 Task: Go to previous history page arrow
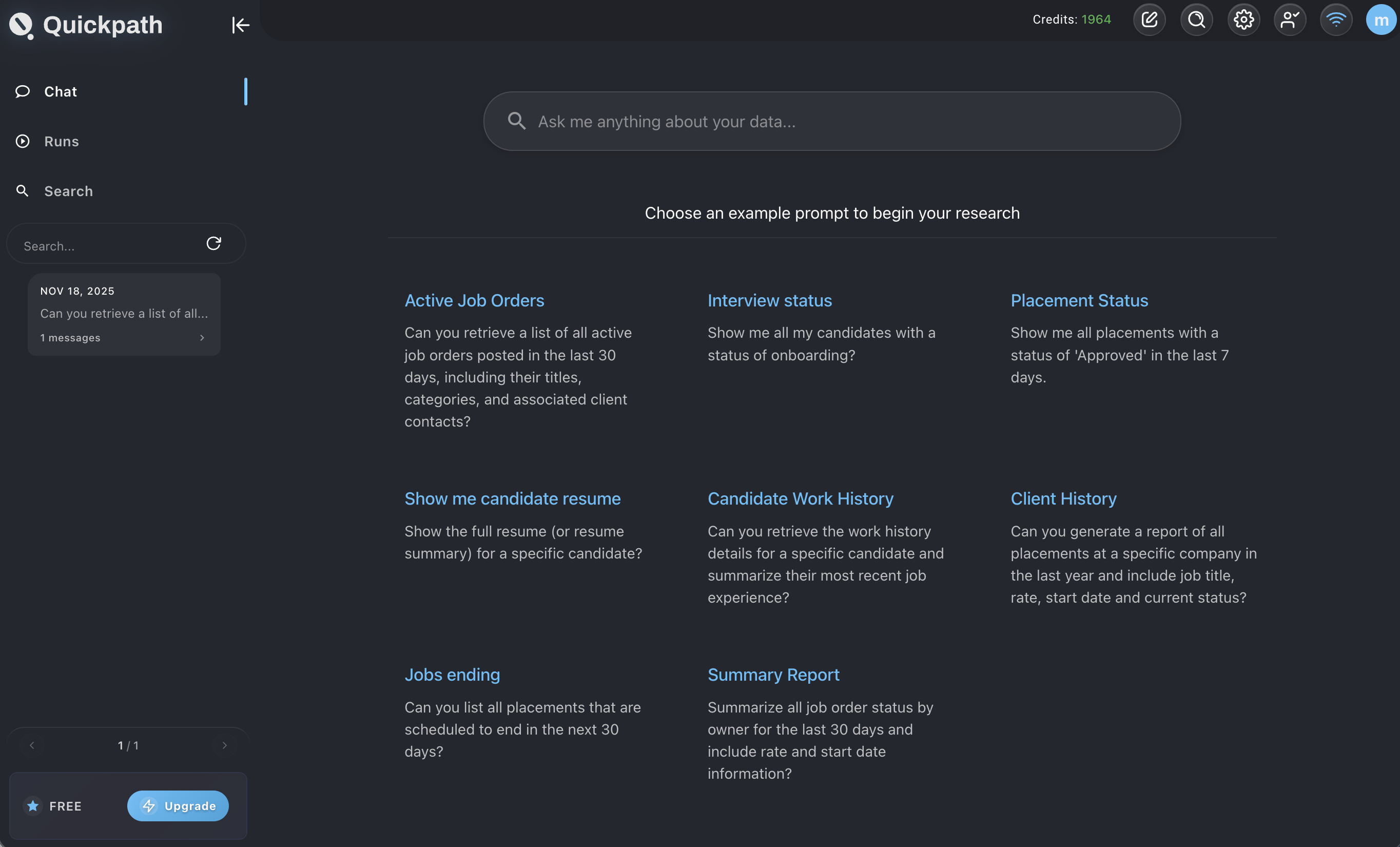[x=32, y=745]
